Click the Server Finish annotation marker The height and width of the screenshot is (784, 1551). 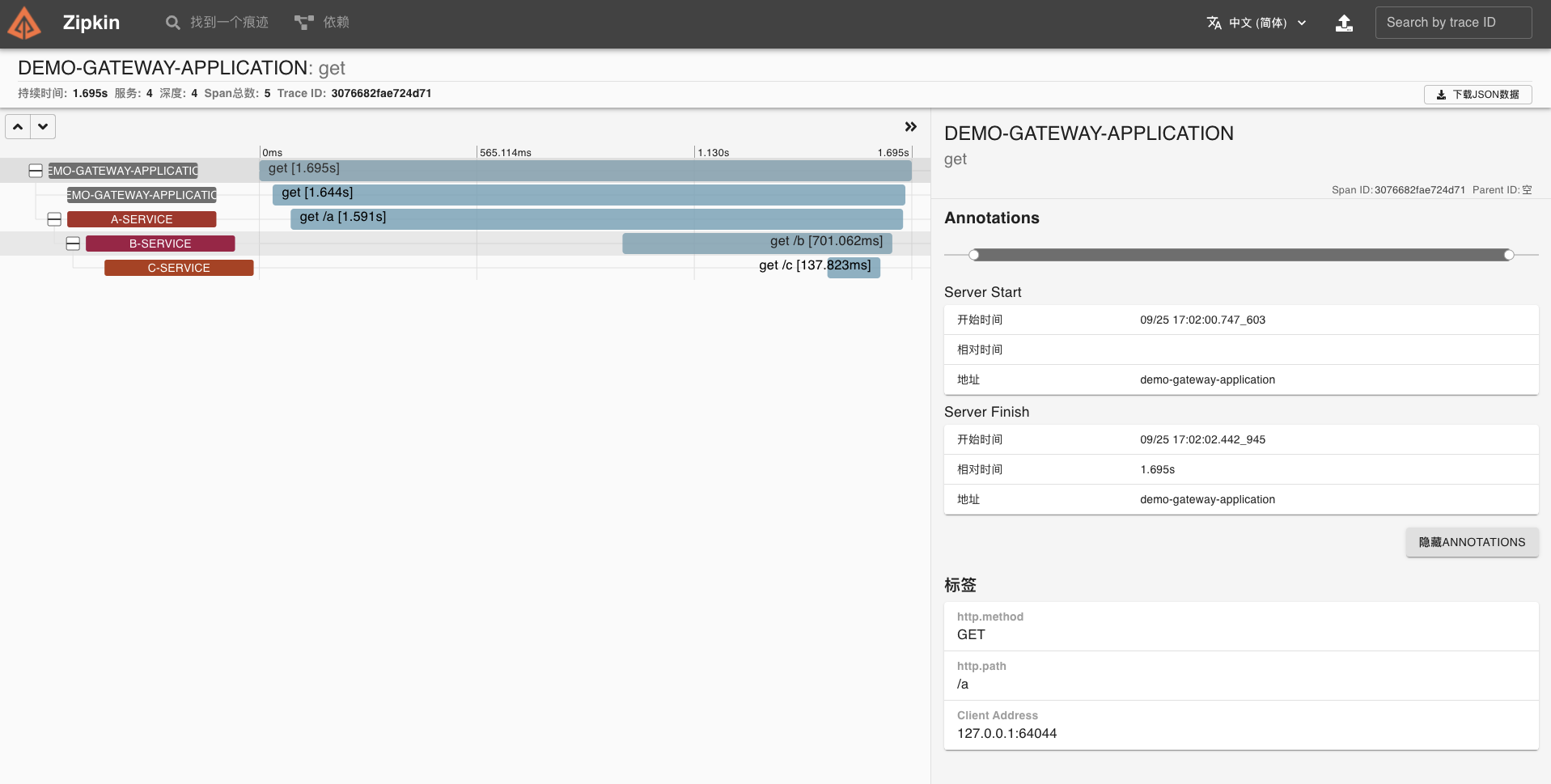pyautogui.click(x=1509, y=255)
